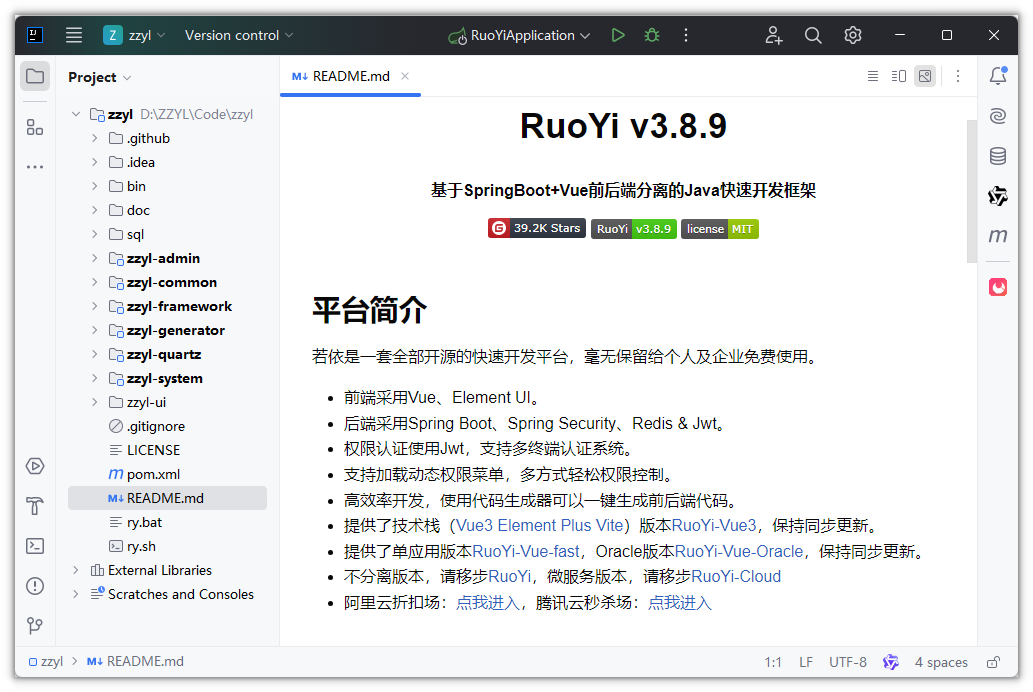
Task: Collapse the zzyl root project node
Action: pyautogui.click(x=76, y=114)
